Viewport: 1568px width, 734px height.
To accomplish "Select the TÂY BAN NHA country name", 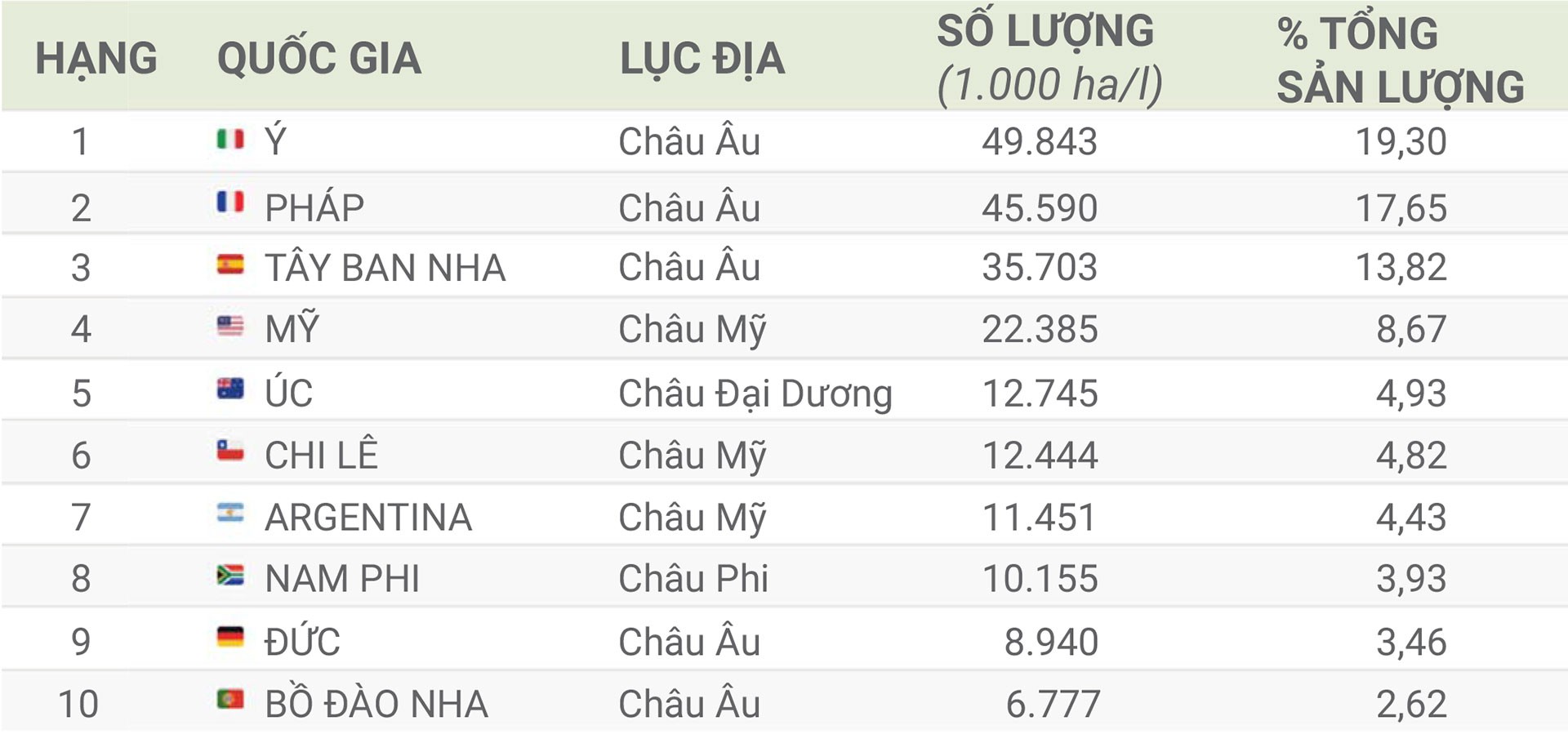I will tap(385, 267).
